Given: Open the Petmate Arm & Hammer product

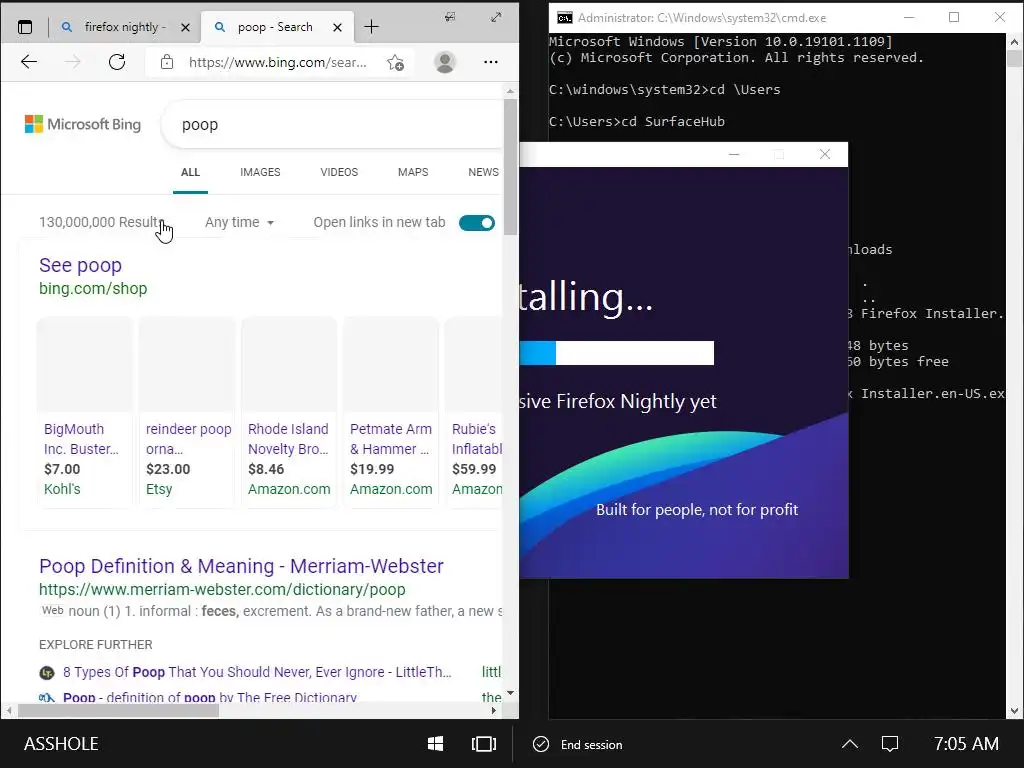Looking at the screenshot, I should point(391,413).
